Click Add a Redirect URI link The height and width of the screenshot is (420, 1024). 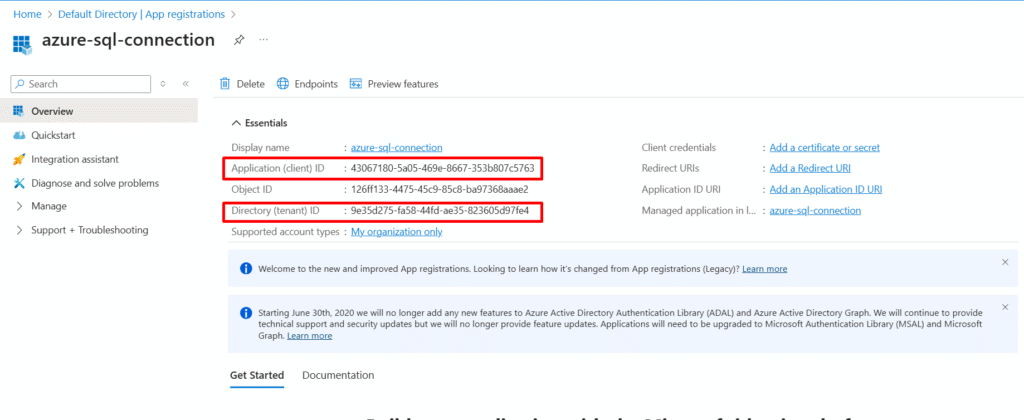pyautogui.click(x=810, y=169)
